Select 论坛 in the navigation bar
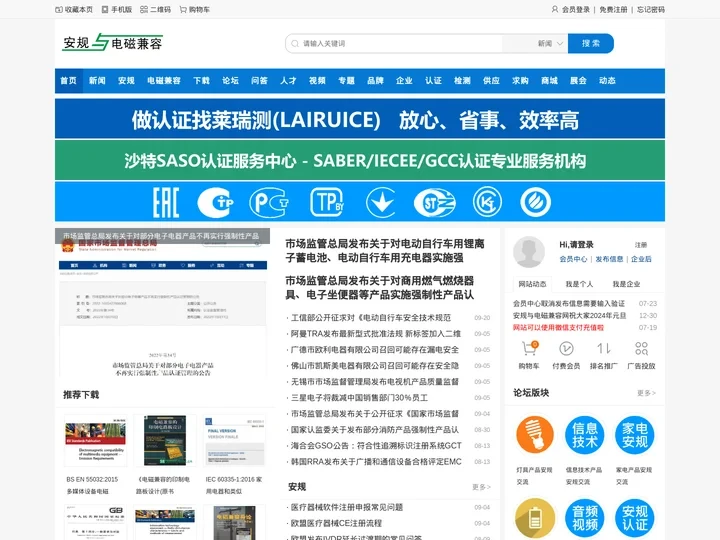The width and height of the screenshot is (720, 540). (x=230, y=81)
